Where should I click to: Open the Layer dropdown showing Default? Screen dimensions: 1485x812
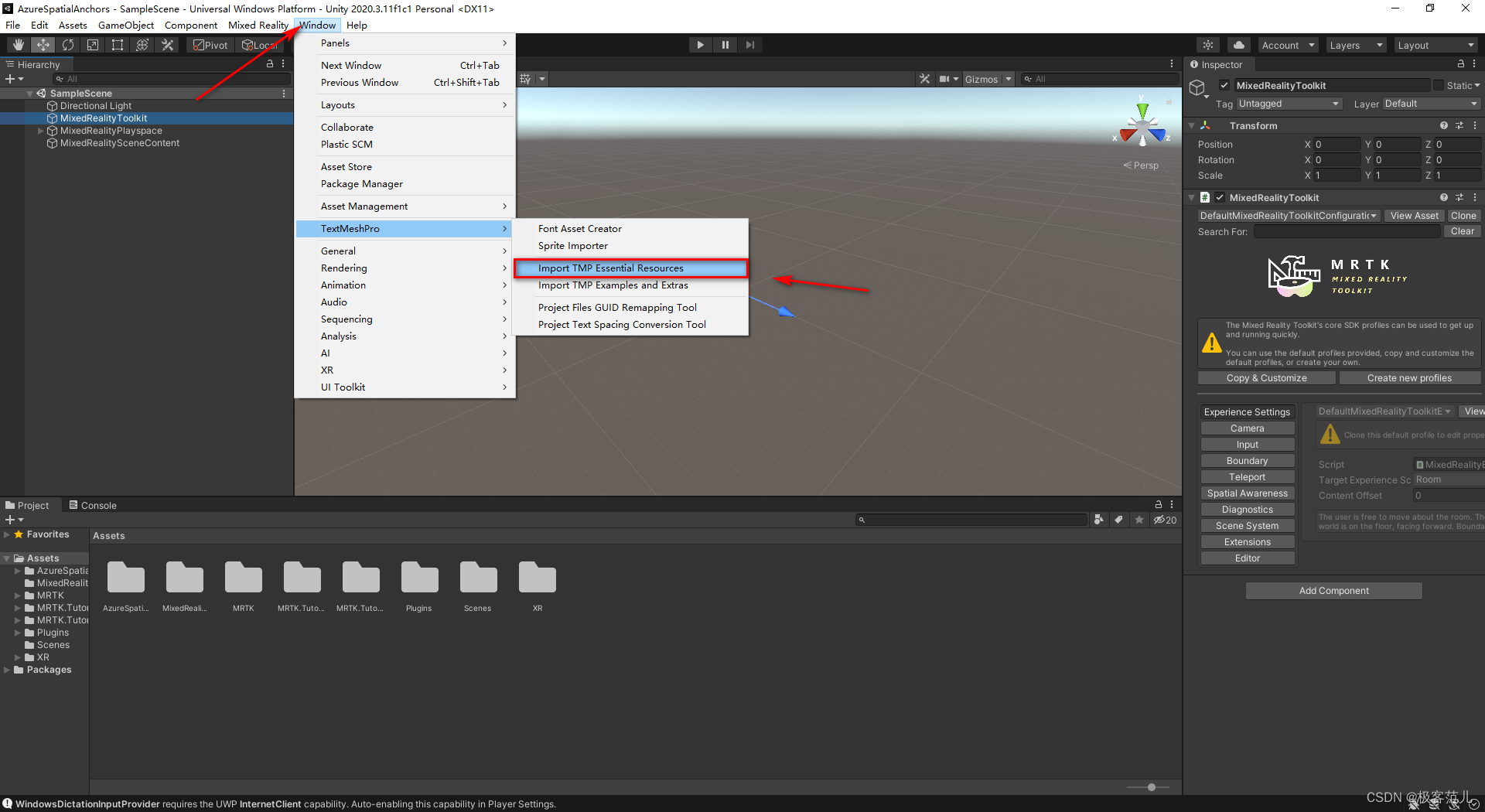[1431, 104]
